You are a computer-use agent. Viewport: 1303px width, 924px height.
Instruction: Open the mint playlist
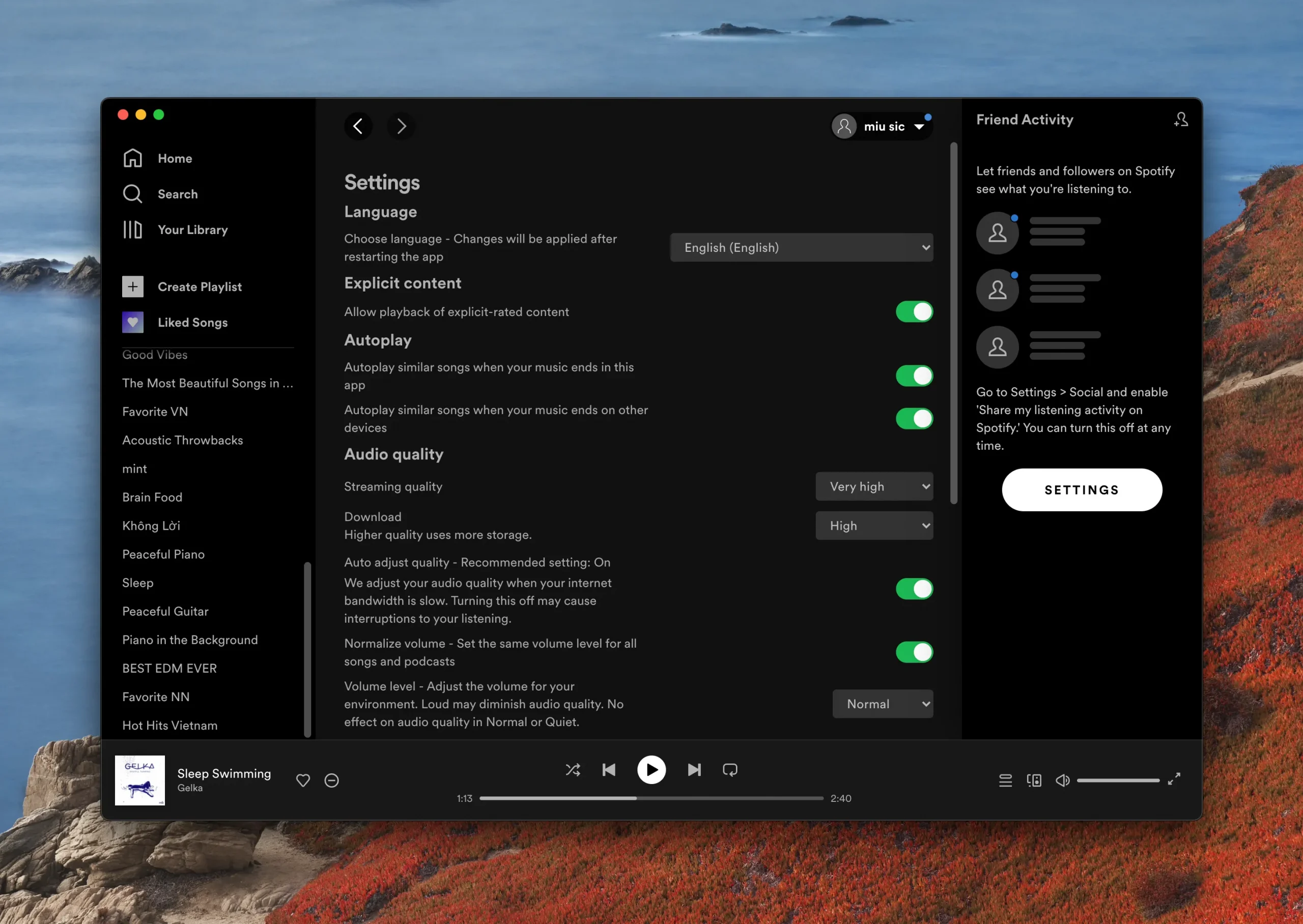point(134,469)
